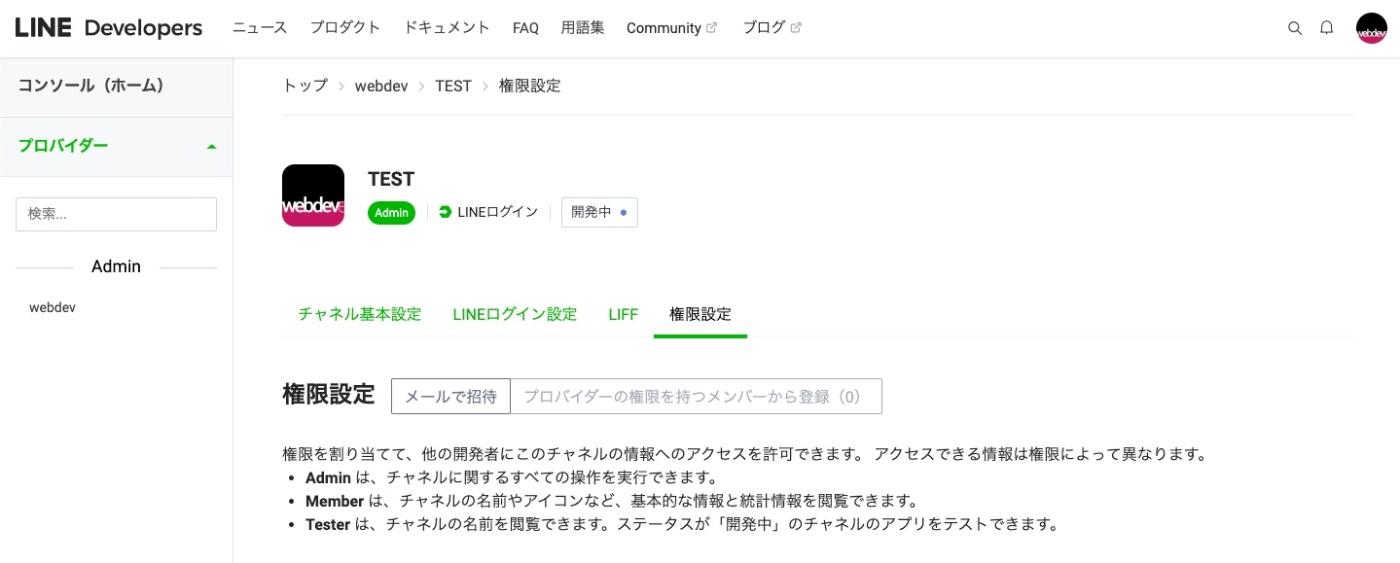Screen dimensions: 1400x563
Task: Click the LINE Developers logo
Action: [x=108, y=28]
